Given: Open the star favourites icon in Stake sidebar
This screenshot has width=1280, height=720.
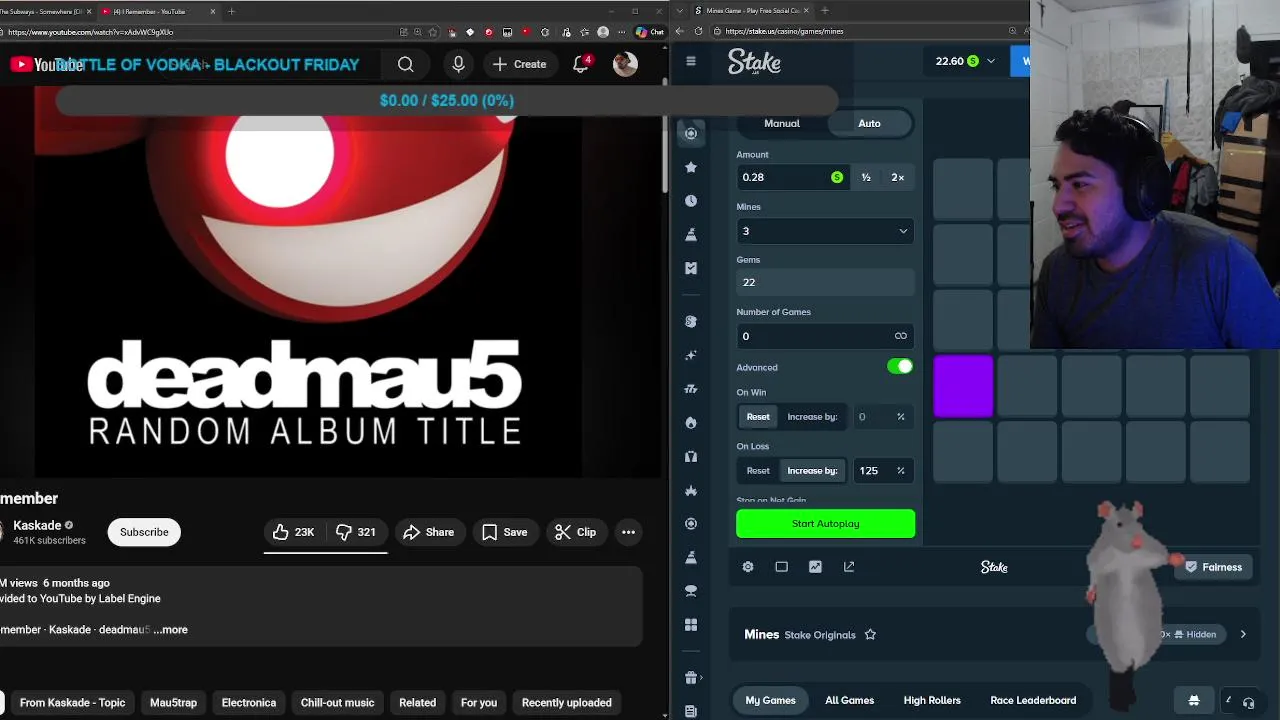Looking at the screenshot, I should 691,167.
